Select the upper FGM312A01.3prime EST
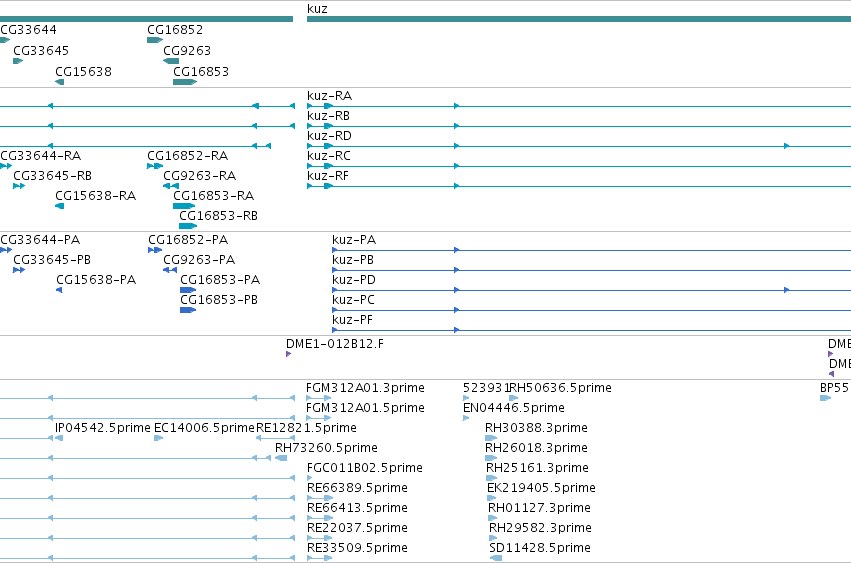851x563 pixels. 319,398
